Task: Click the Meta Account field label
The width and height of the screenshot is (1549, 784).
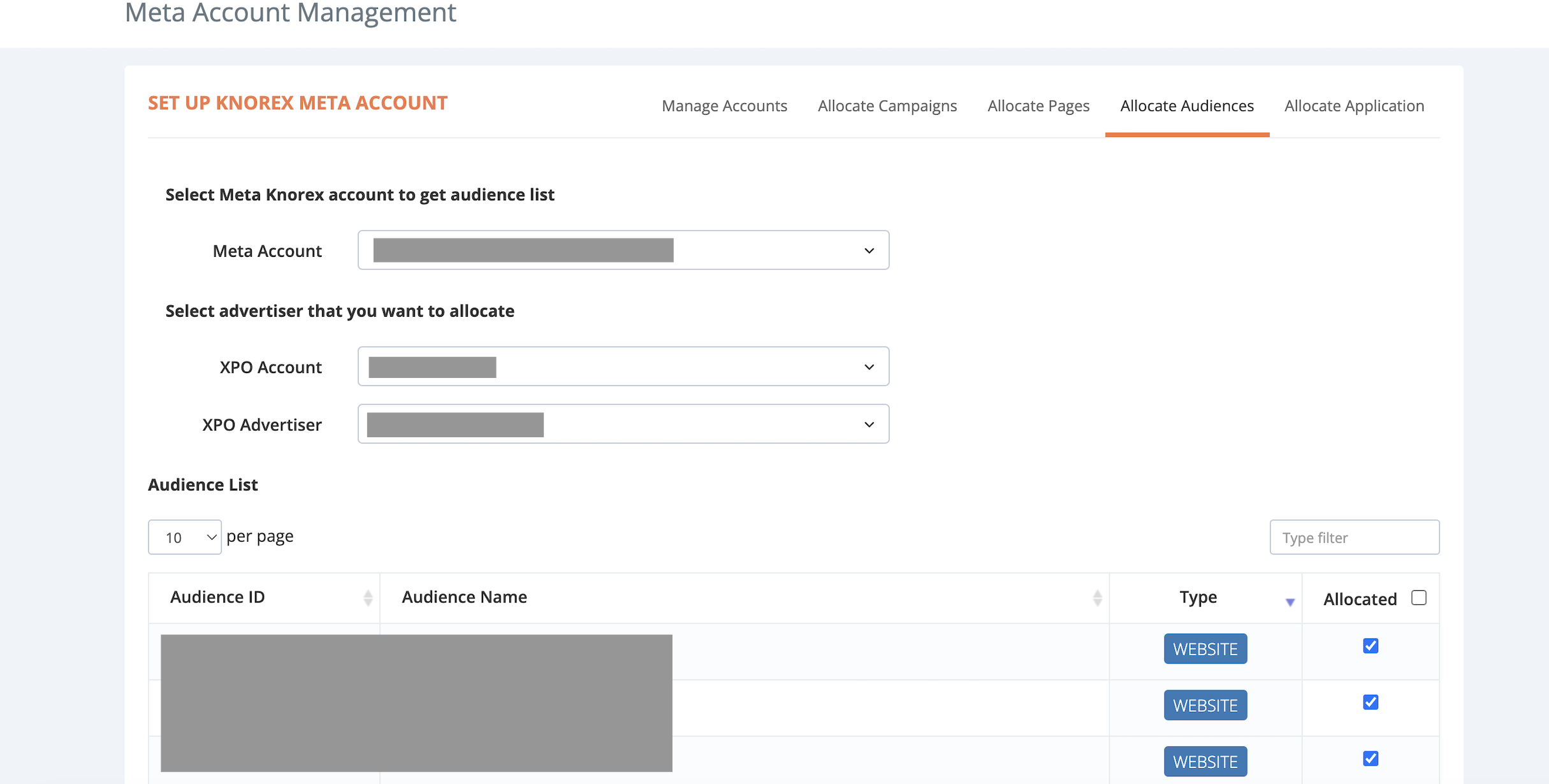Action: coord(267,251)
